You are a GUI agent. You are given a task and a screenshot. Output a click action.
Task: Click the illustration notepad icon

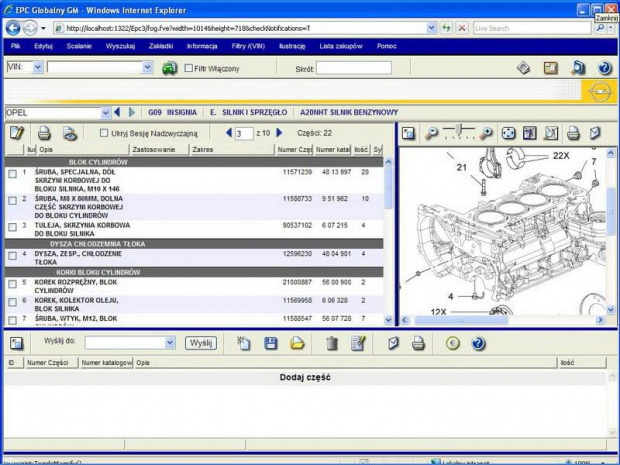point(595,133)
